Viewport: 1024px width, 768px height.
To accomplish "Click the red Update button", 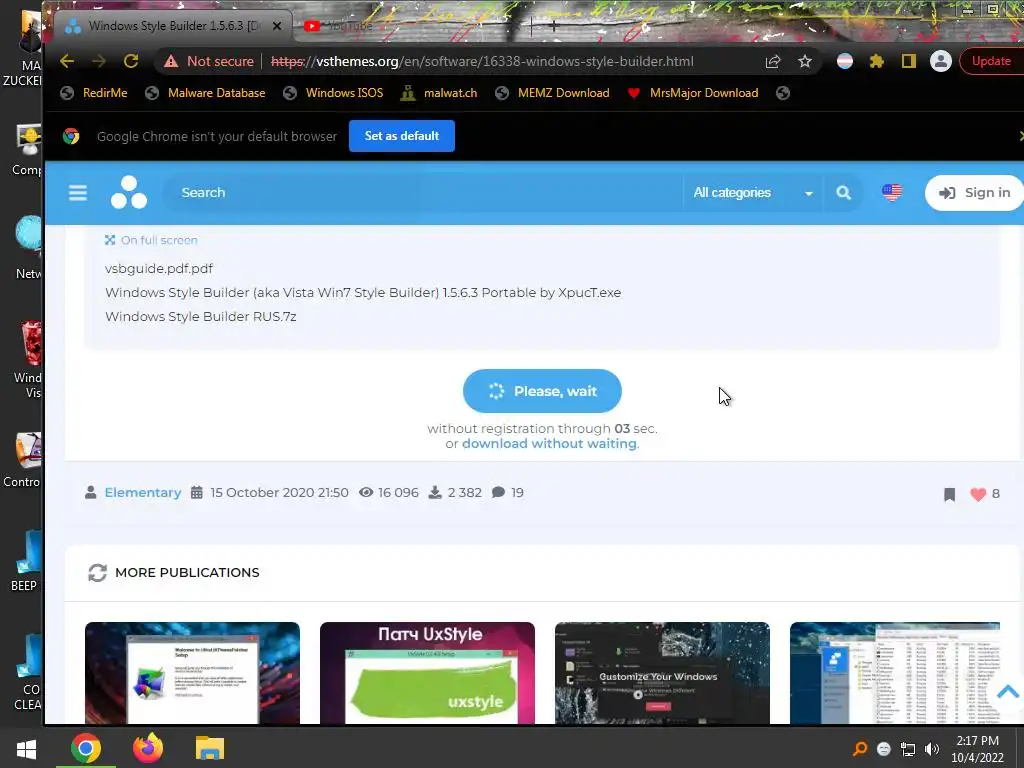I will click(991, 61).
